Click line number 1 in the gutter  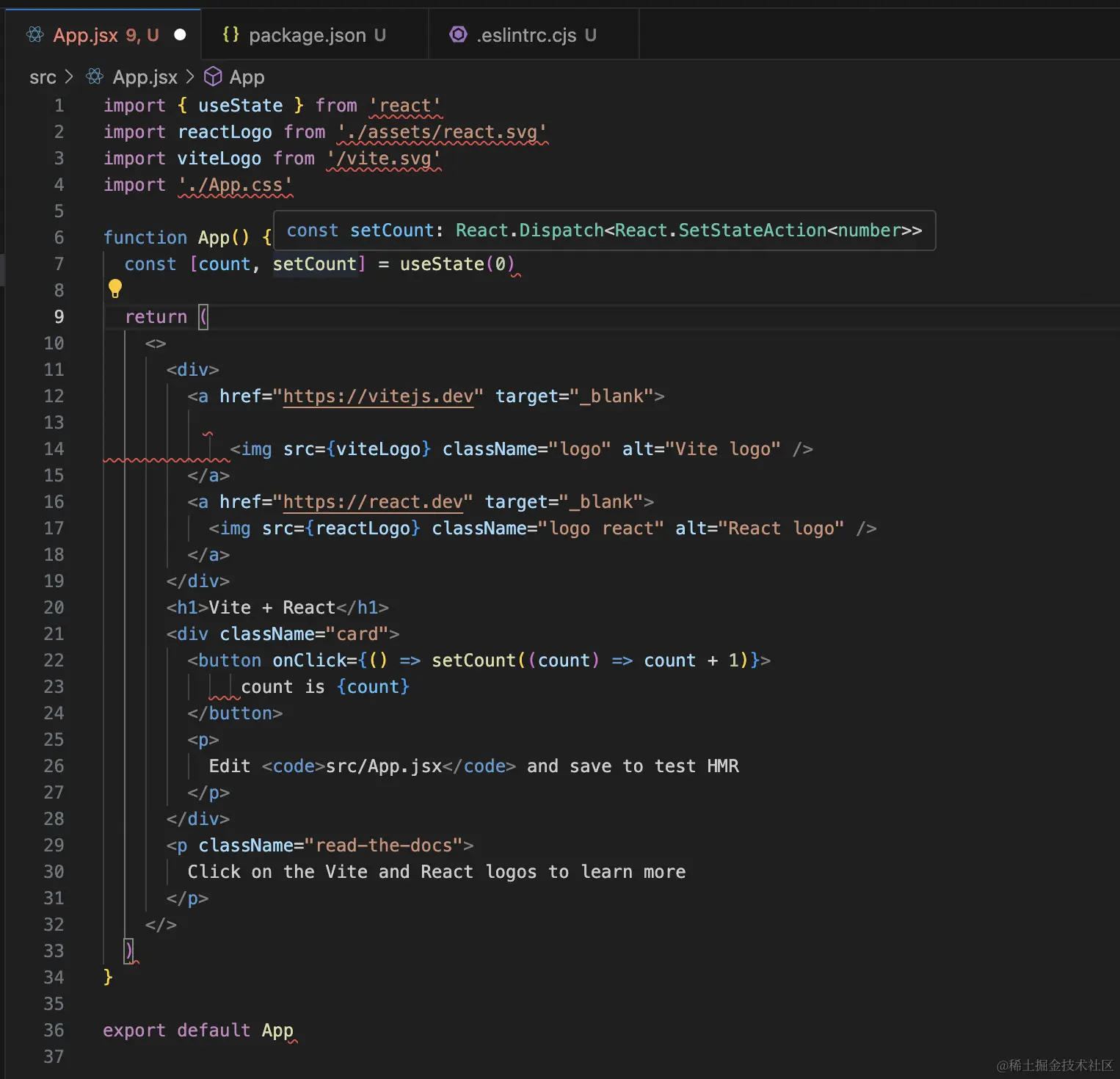(59, 106)
